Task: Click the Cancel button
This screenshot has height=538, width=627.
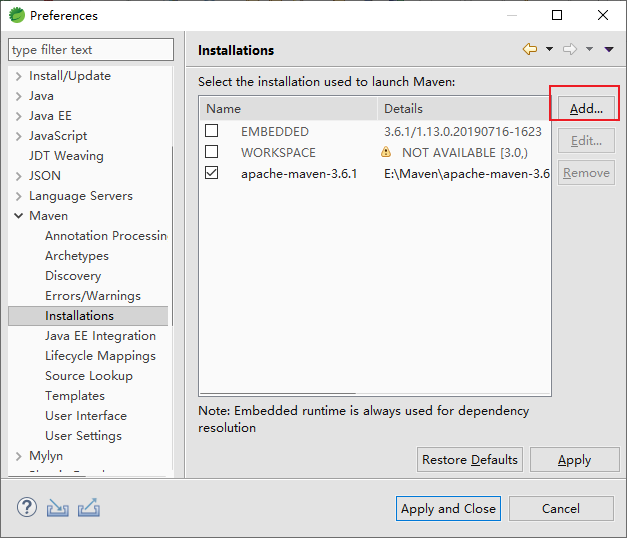Action: 561,508
